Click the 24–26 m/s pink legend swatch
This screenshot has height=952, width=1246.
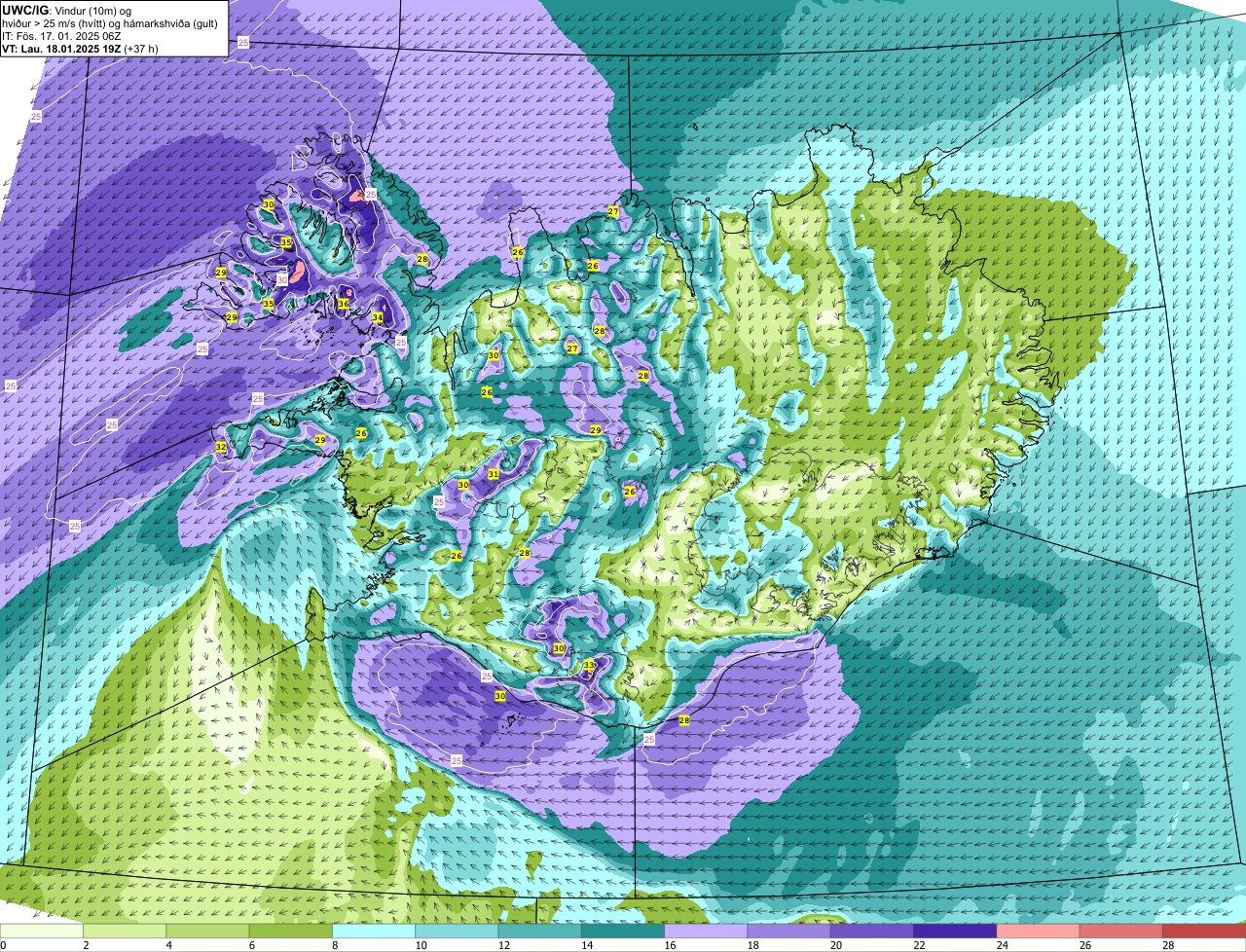click(x=1039, y=931)
